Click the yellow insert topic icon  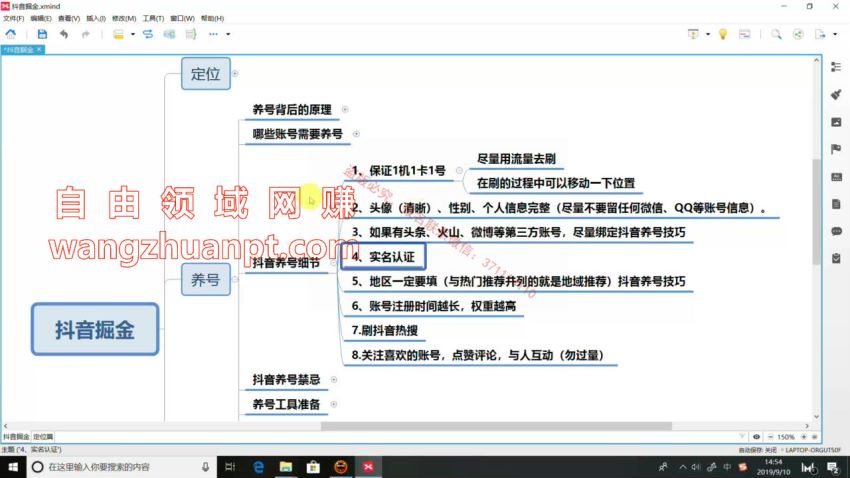tap(118, 34)
